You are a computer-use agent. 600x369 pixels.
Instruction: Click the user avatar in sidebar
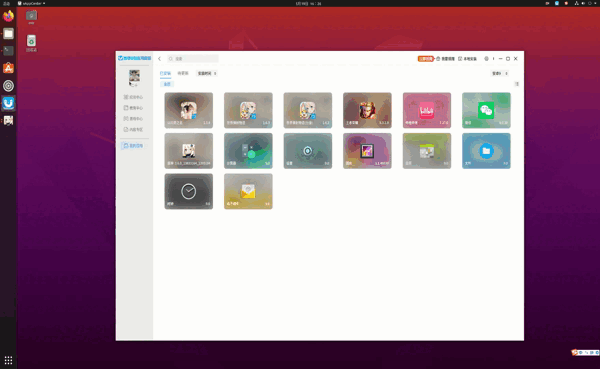[134, 76]
